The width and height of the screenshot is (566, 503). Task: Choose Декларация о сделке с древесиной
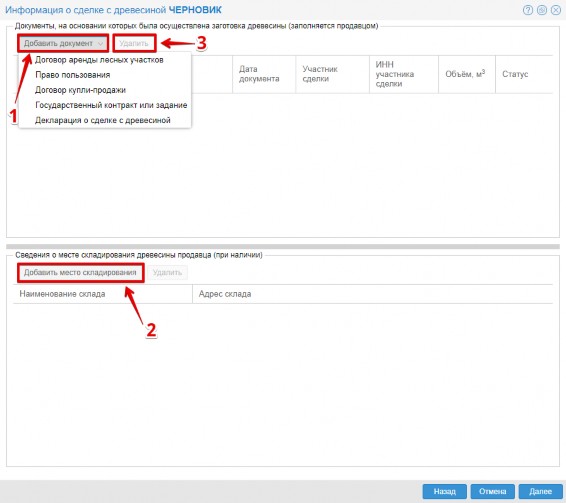click(x=103, y=121)
